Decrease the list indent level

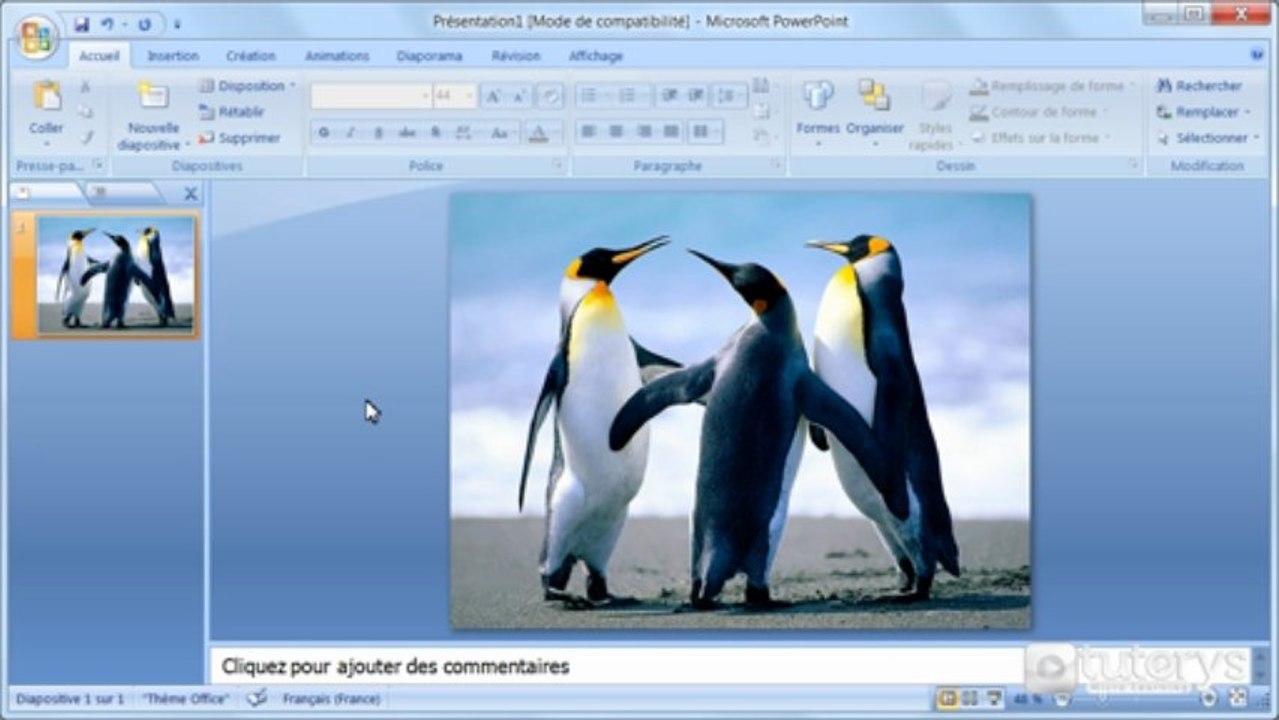tap(669, 95)
